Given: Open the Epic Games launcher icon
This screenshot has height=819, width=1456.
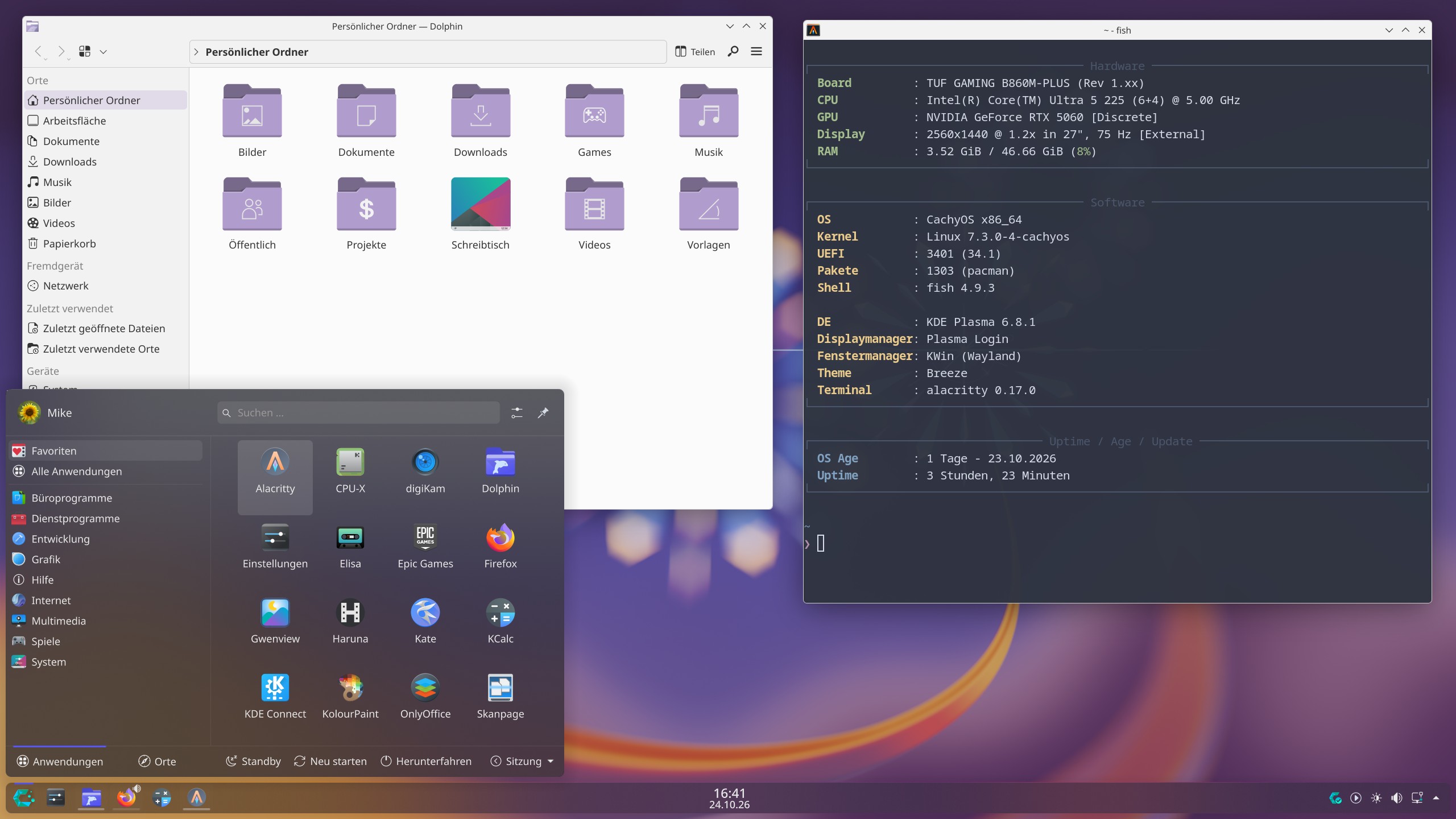Looking at the screenshot, I should click(x=425, y=546).
